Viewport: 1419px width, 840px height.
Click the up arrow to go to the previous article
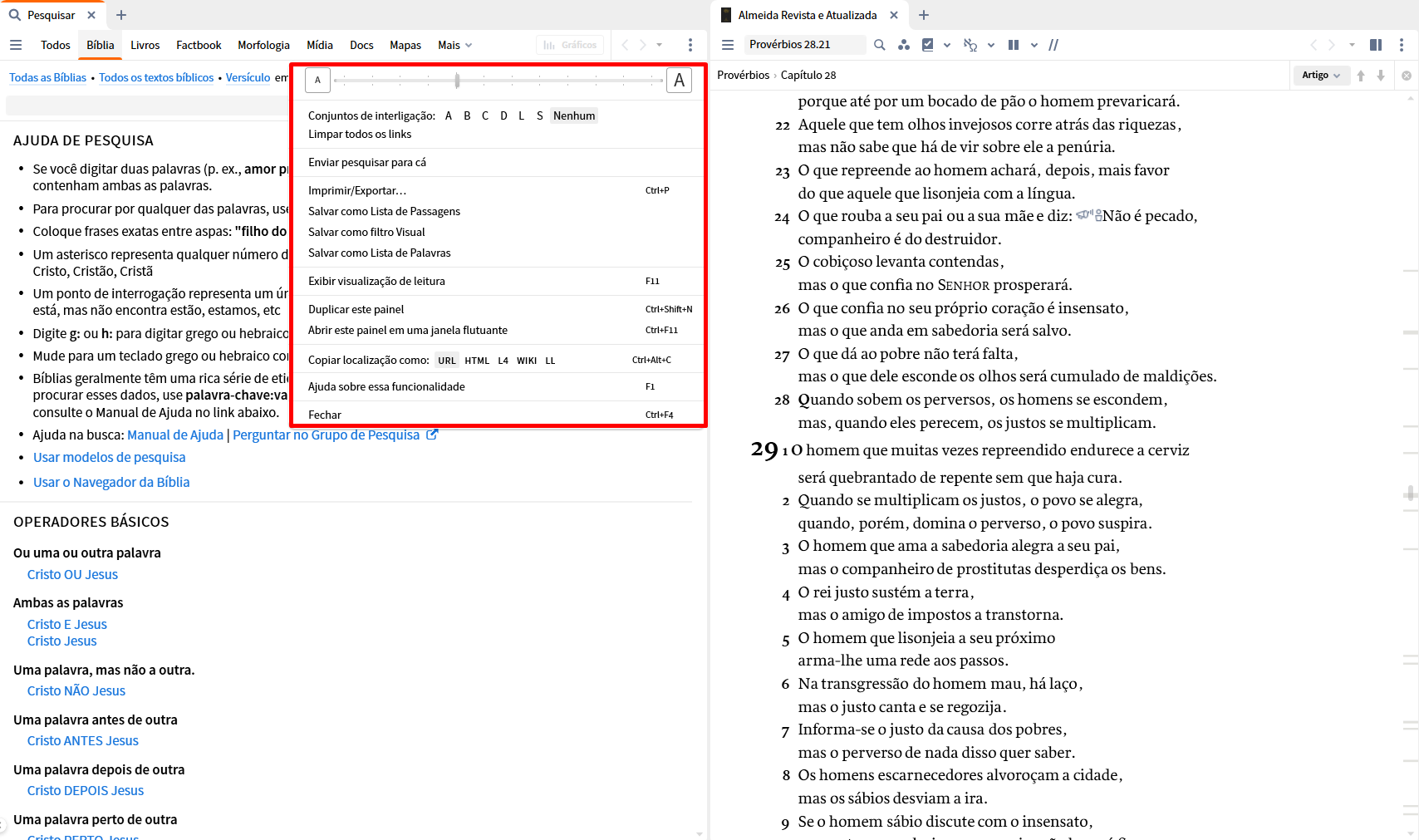[x=1361, y=76]
